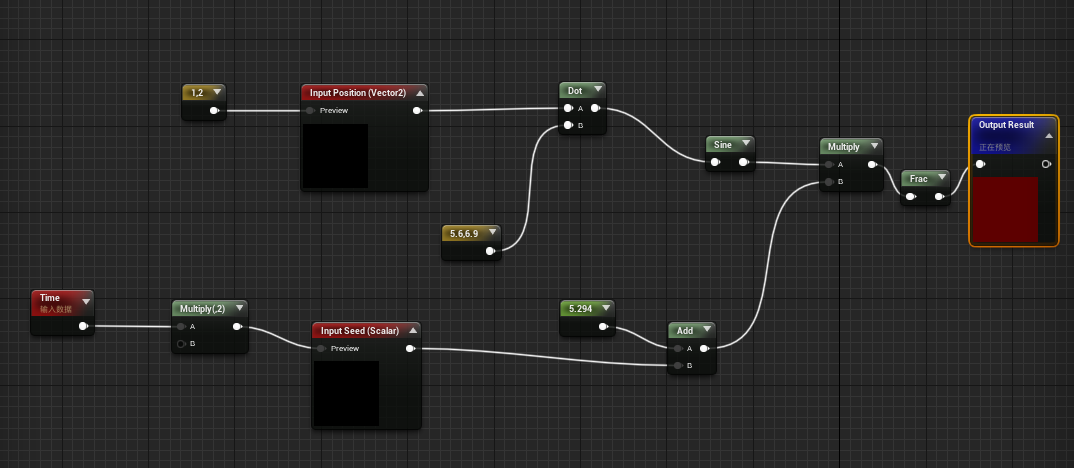Click the output pin of the Add node
The width and height of the screenshot is (1074, 468).
click(704, 349)
